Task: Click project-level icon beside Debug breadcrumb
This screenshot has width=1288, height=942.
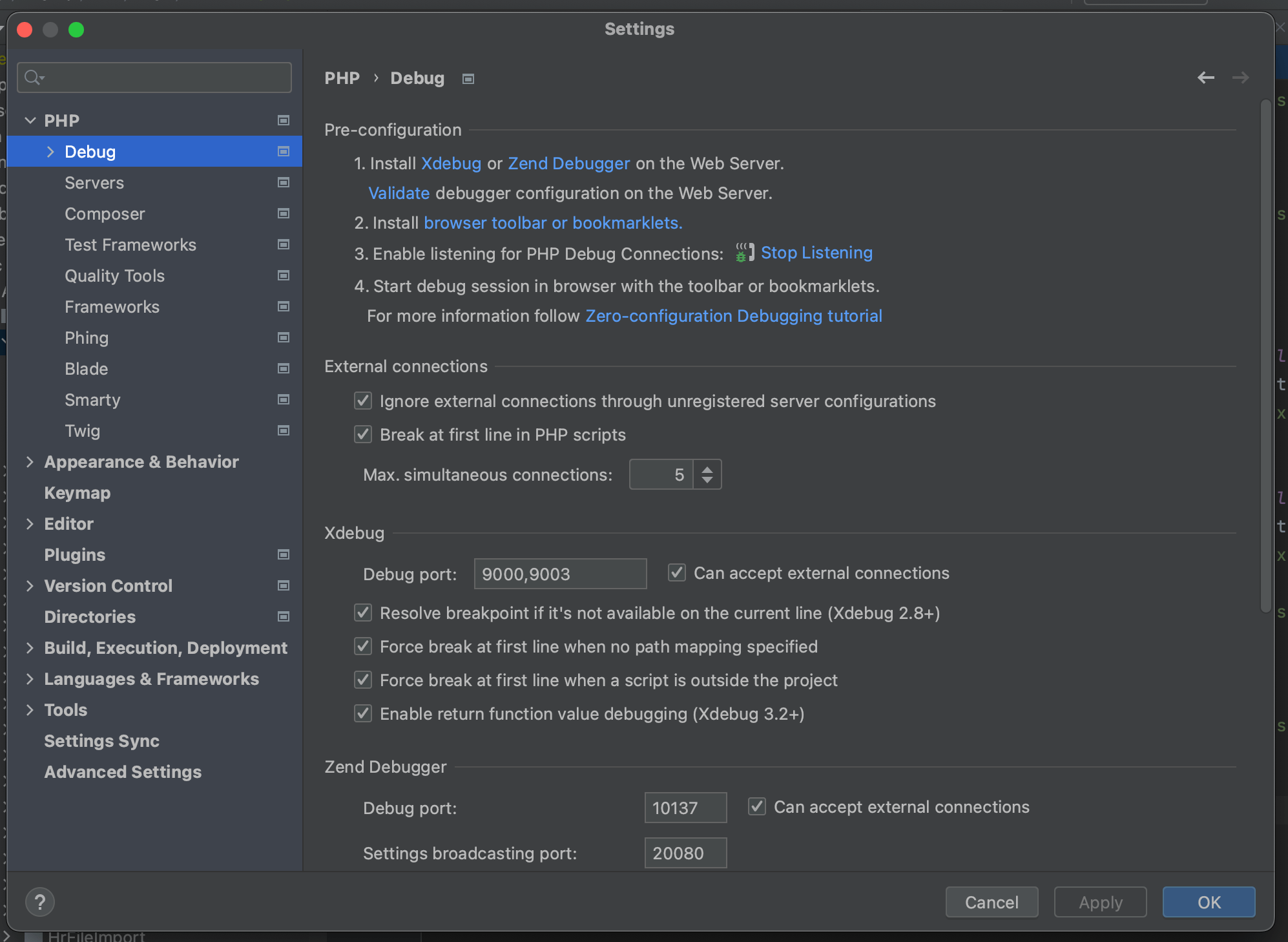Action: pos(468,79)
